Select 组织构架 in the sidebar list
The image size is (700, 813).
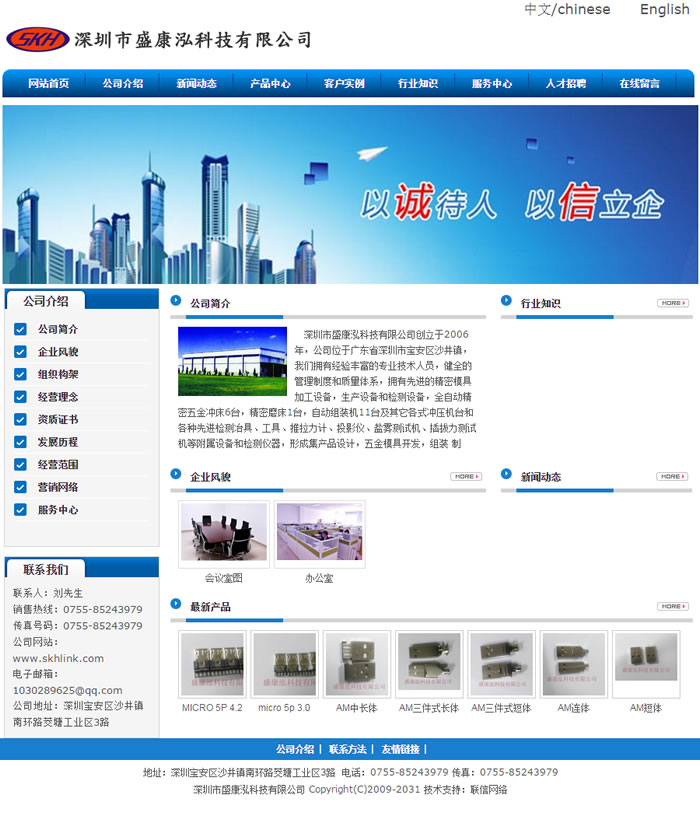(x=58, y=375)
